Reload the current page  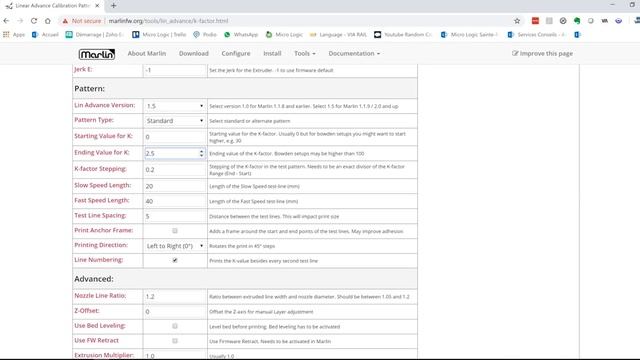(x=34, y=21)
